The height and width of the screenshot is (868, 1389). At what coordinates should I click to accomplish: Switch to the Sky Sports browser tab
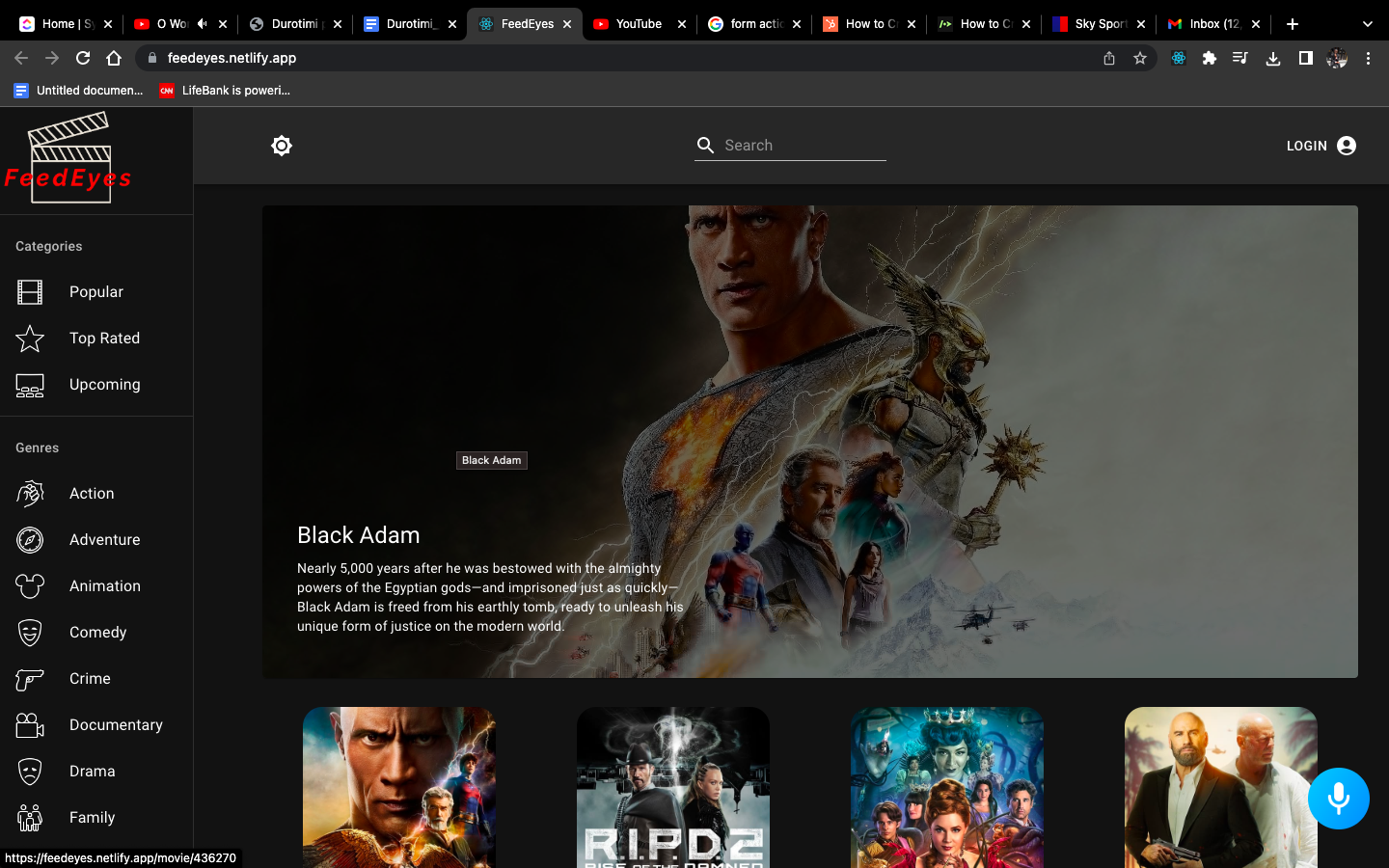coord(1100,24)
